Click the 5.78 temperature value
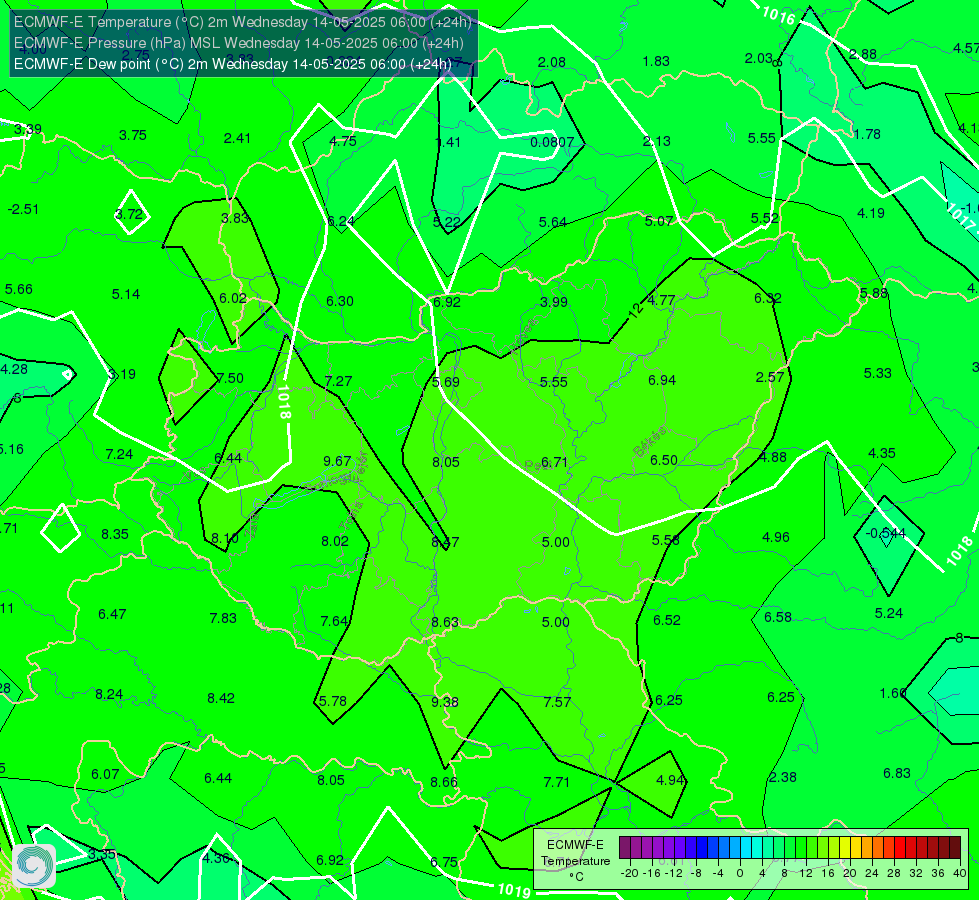Viewport: 979px width, 900px height. point(333,701)
